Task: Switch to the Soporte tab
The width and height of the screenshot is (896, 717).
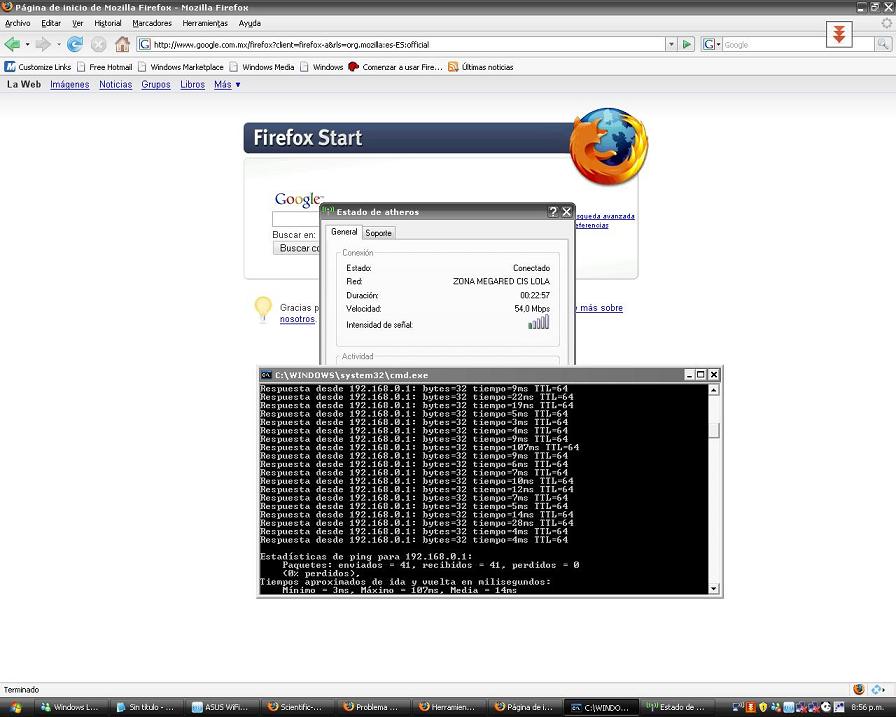Action: coord(378,233)
